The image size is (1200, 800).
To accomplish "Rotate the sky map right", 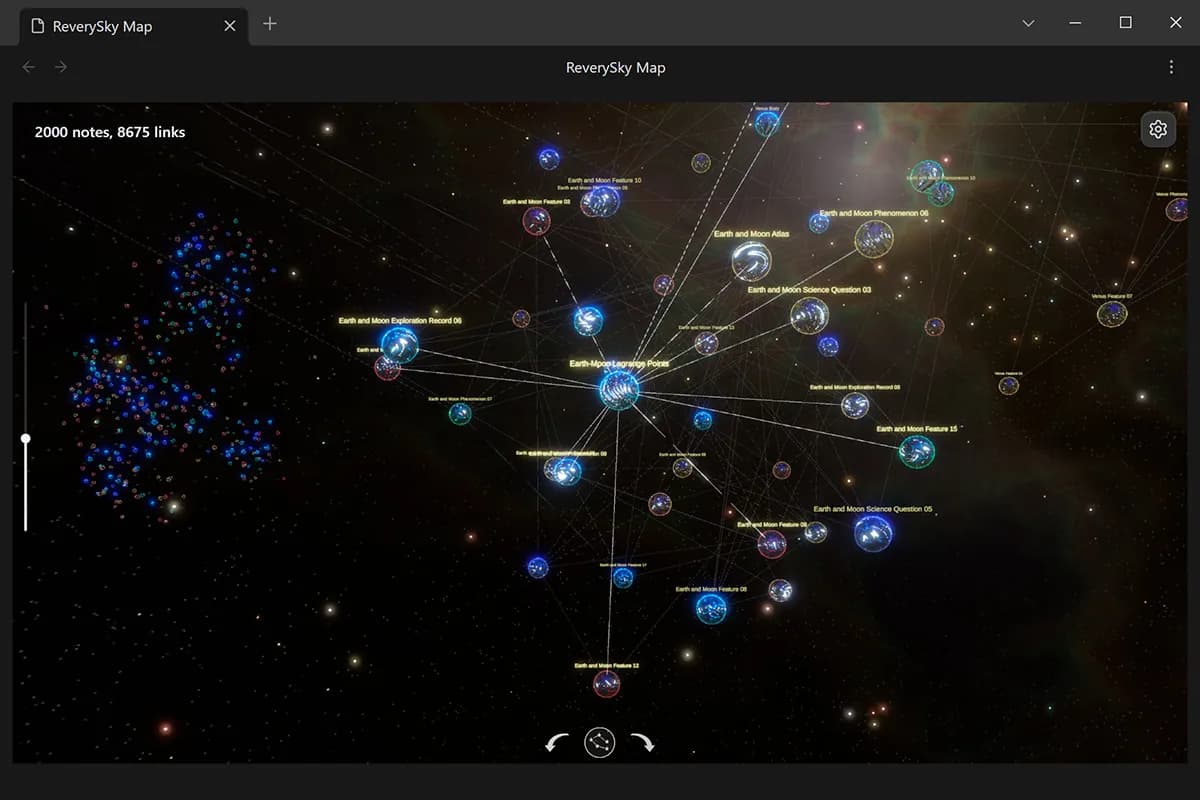I will tap(642, 743).
